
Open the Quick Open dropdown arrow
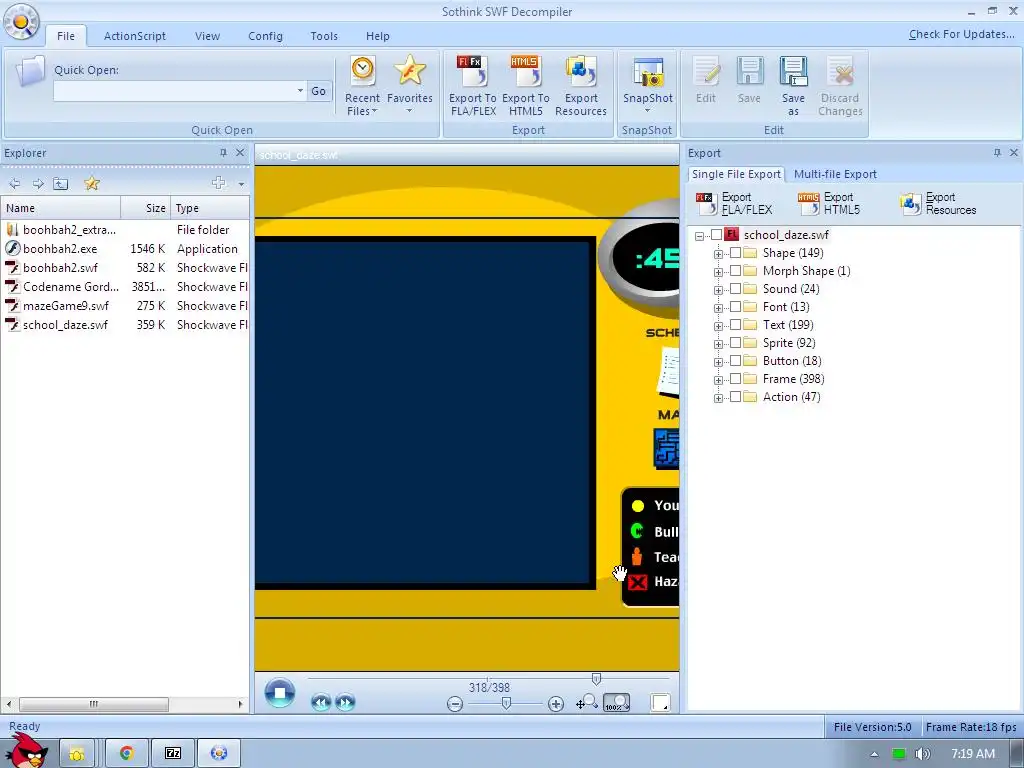tap(300, 91)
